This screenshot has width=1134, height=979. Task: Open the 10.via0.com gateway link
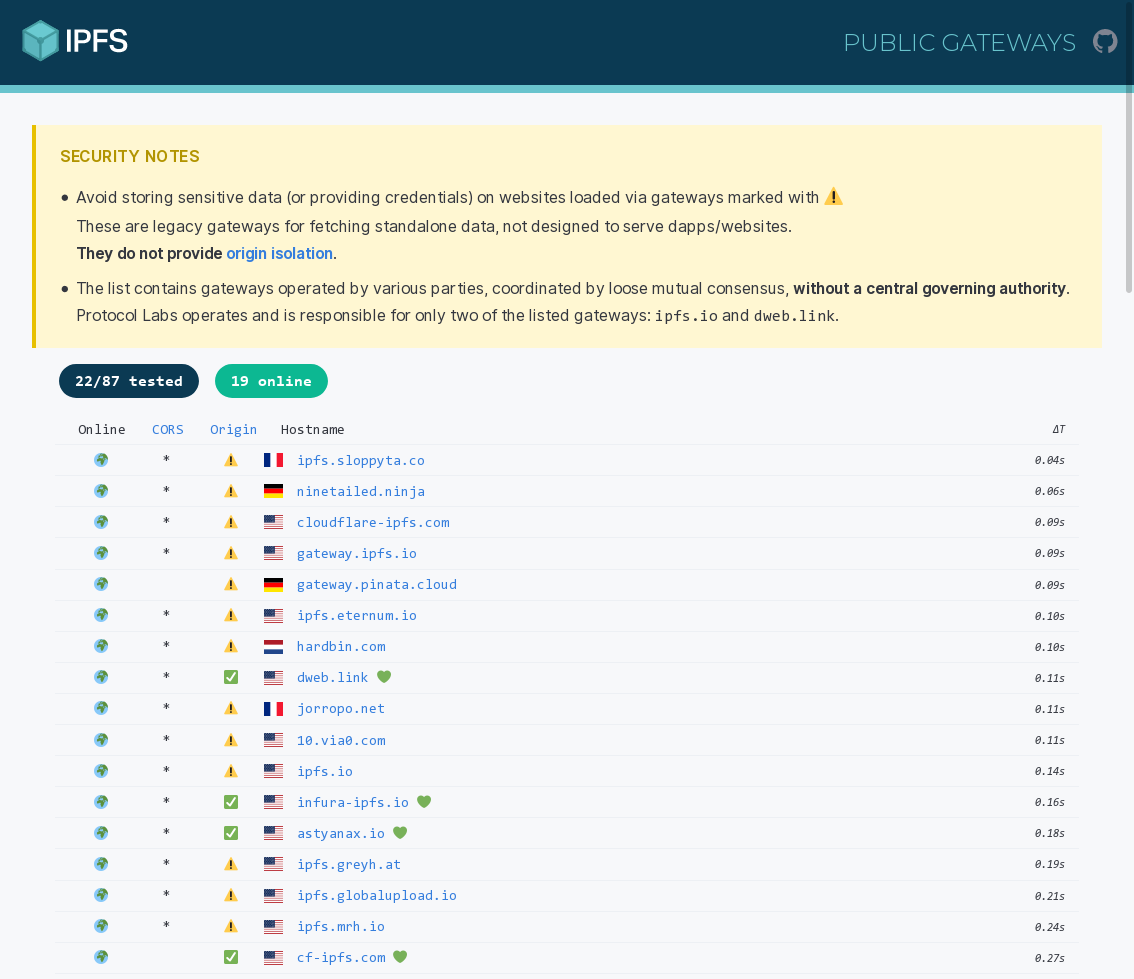click(341, 740)
